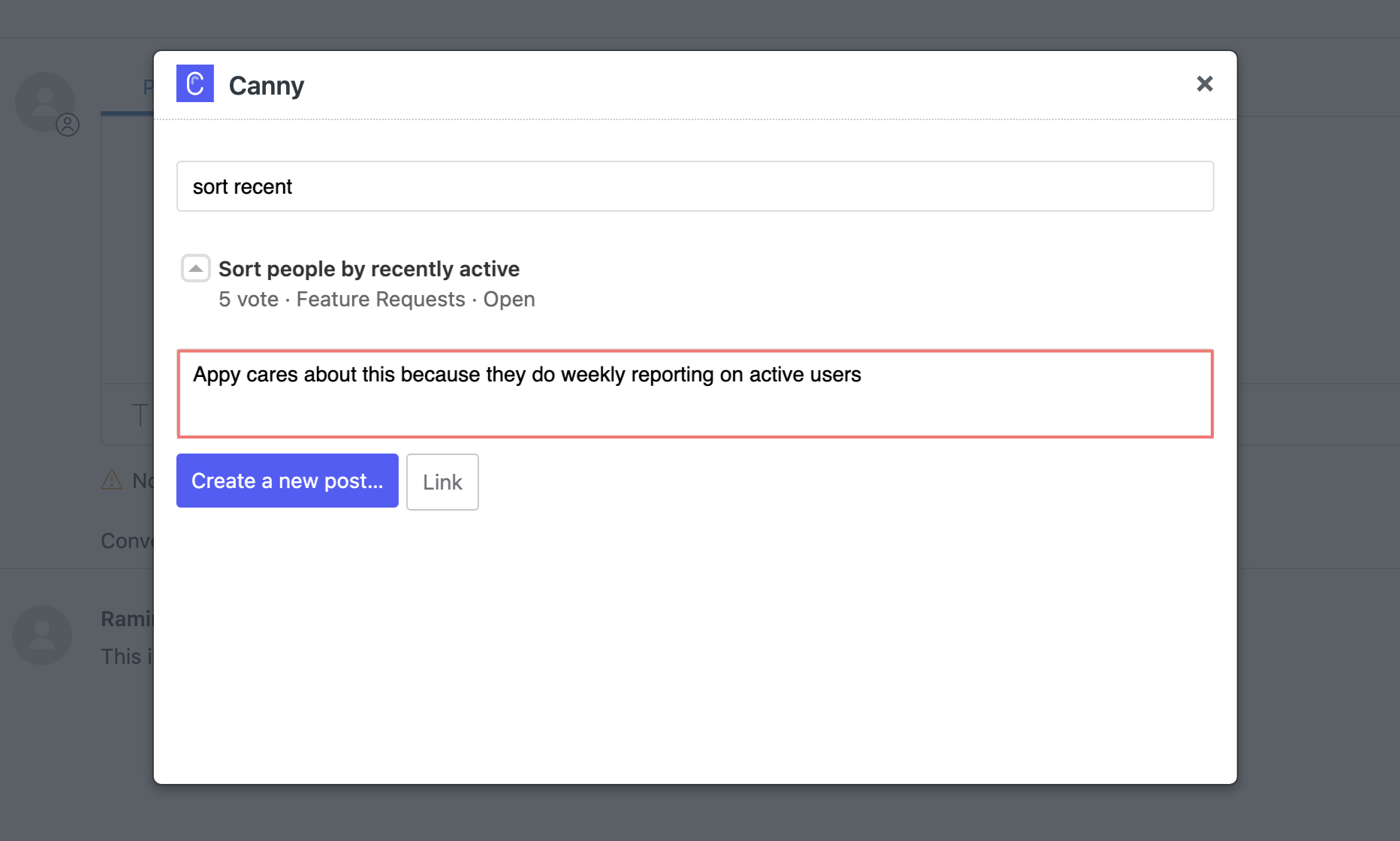Click the user avatar in background page
Image resolution: width=1400 pixels, height=841 pixels.
pyautogui.click(x=45, y=102)
